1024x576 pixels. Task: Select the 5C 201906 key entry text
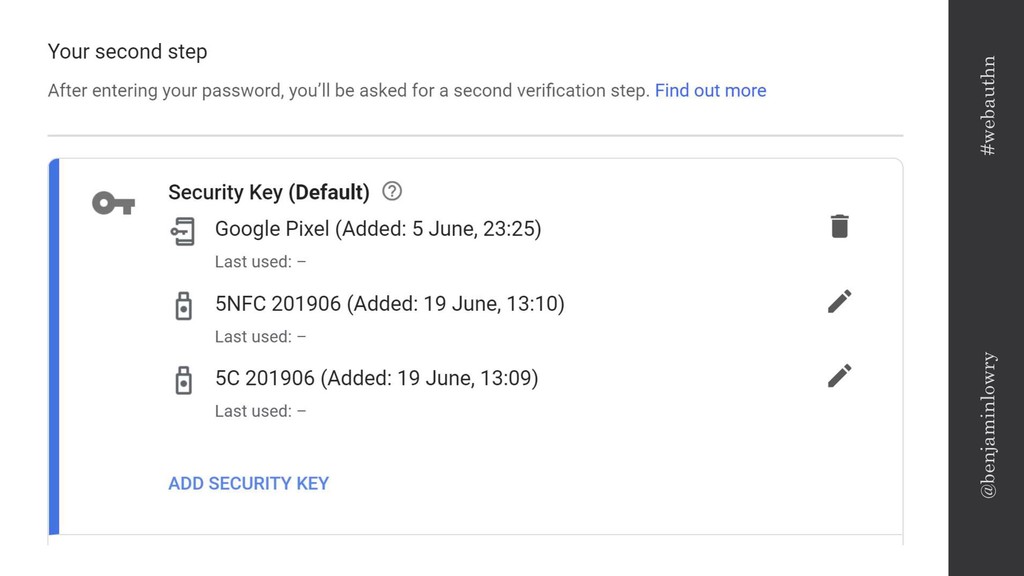point(376,378)
